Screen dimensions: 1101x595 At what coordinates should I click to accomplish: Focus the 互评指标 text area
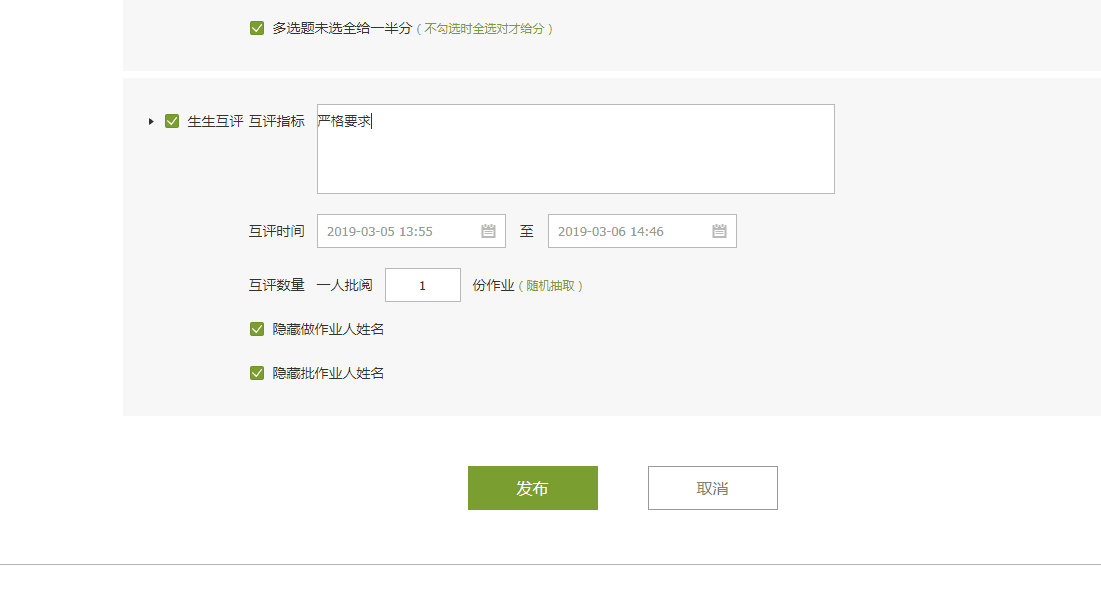(575, 149)
